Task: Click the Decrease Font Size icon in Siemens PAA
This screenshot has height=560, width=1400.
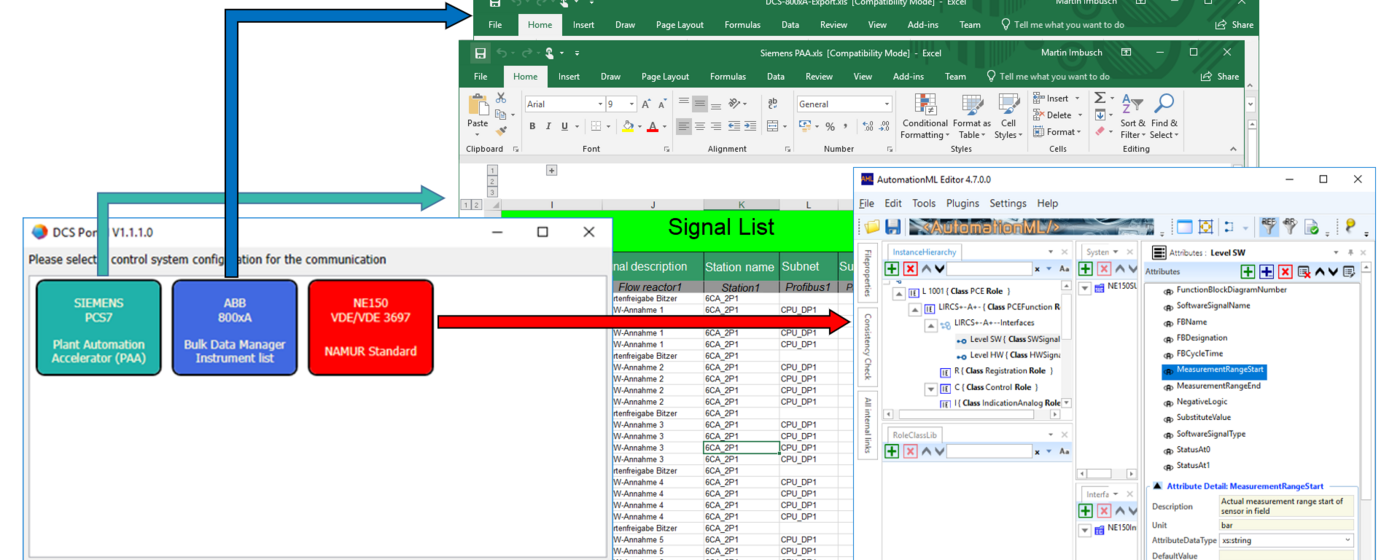Action: click(x=662, y=104)
